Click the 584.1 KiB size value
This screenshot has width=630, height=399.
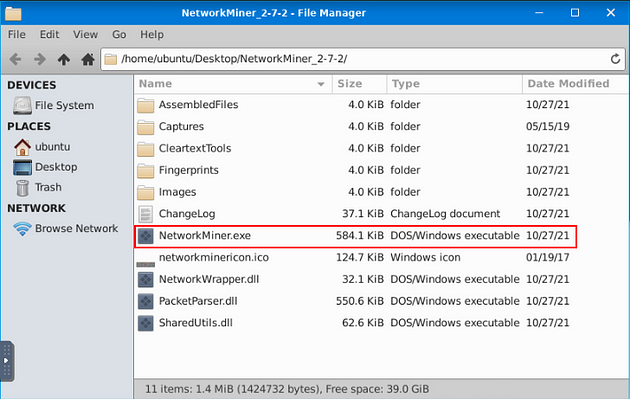[x=360, y=235]
